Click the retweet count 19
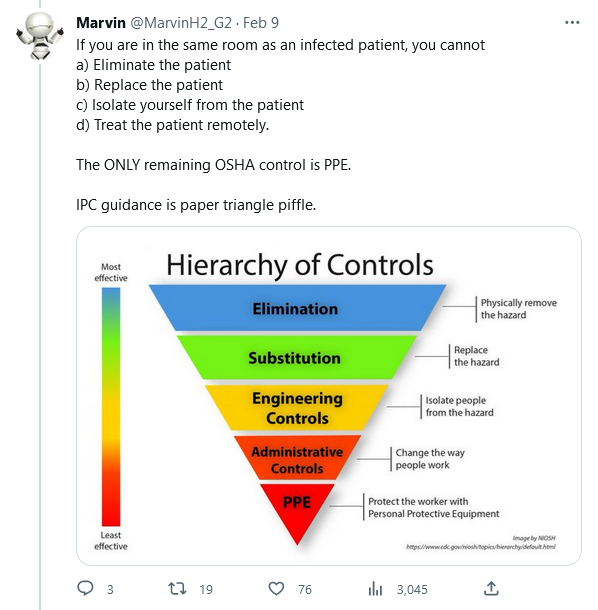 tap(206, 590)
